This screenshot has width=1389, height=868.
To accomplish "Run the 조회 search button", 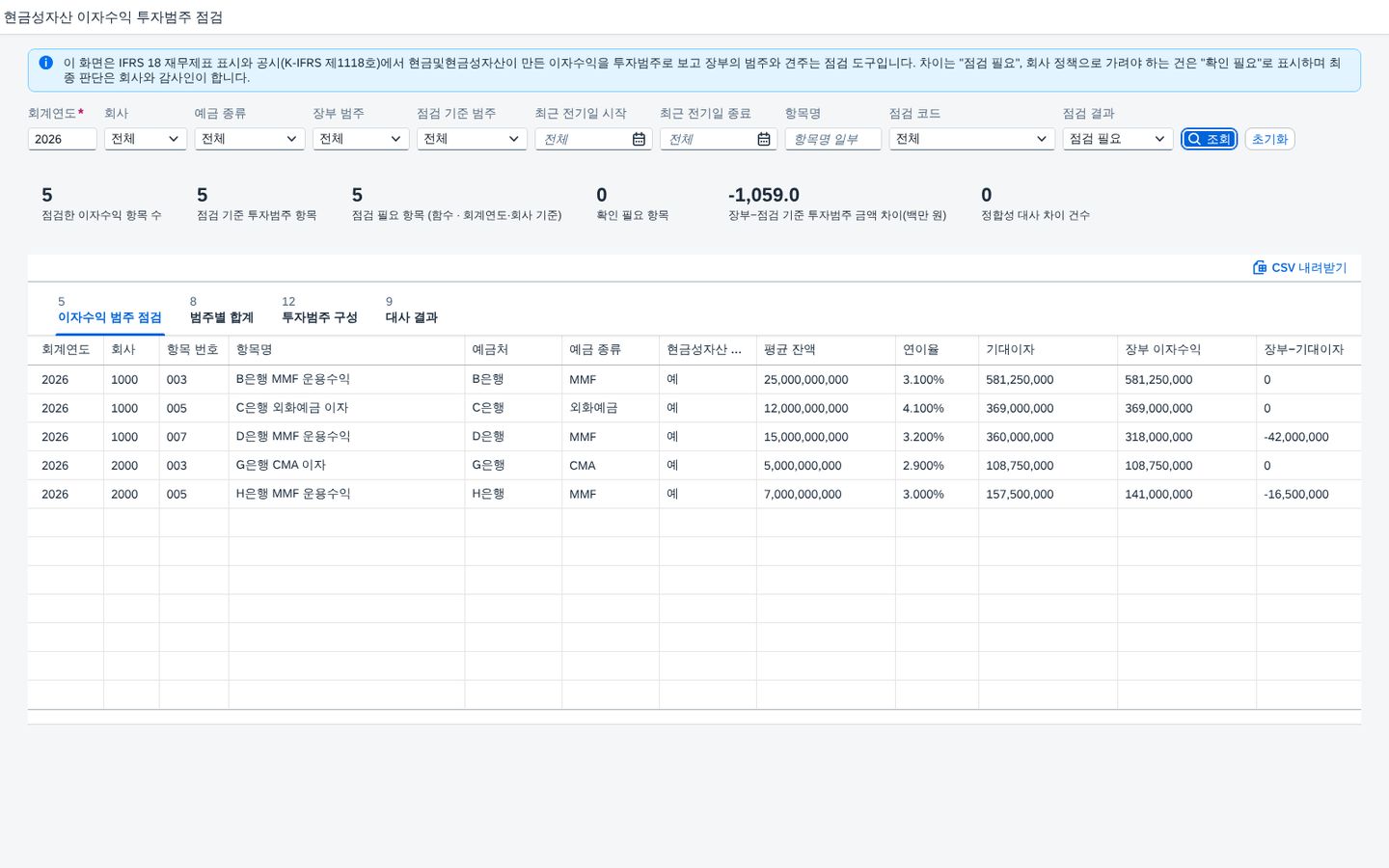I will coord(1209,139).
